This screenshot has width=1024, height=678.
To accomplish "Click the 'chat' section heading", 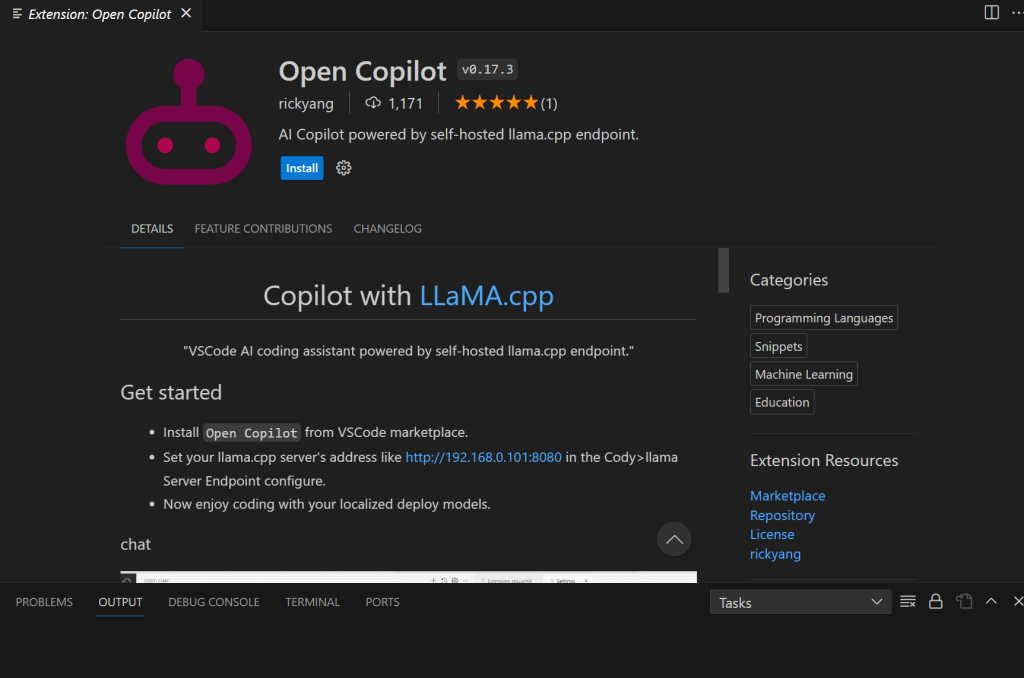I will coord(135,544).
